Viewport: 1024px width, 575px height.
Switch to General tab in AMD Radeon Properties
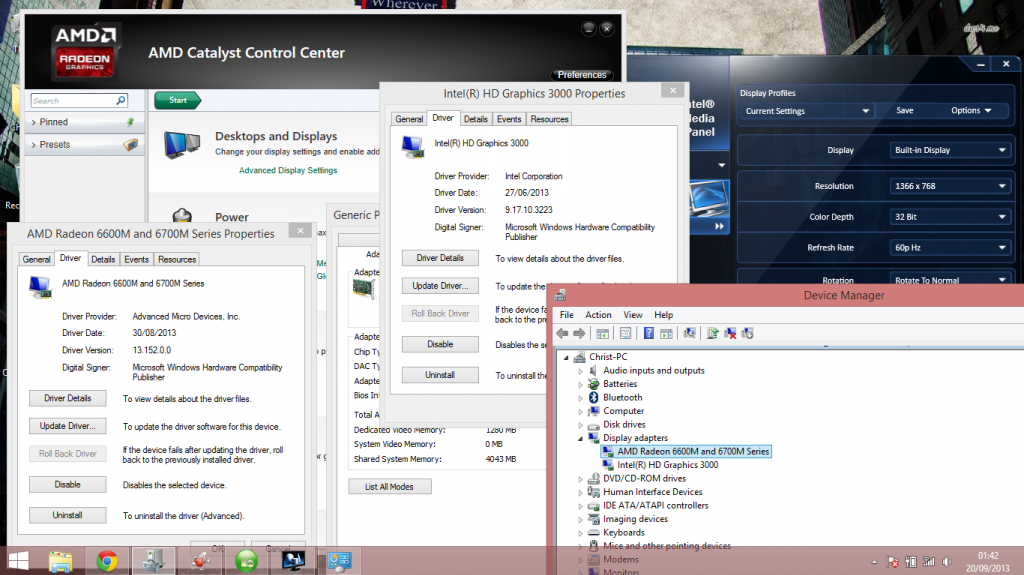click(x=37, y=259)
